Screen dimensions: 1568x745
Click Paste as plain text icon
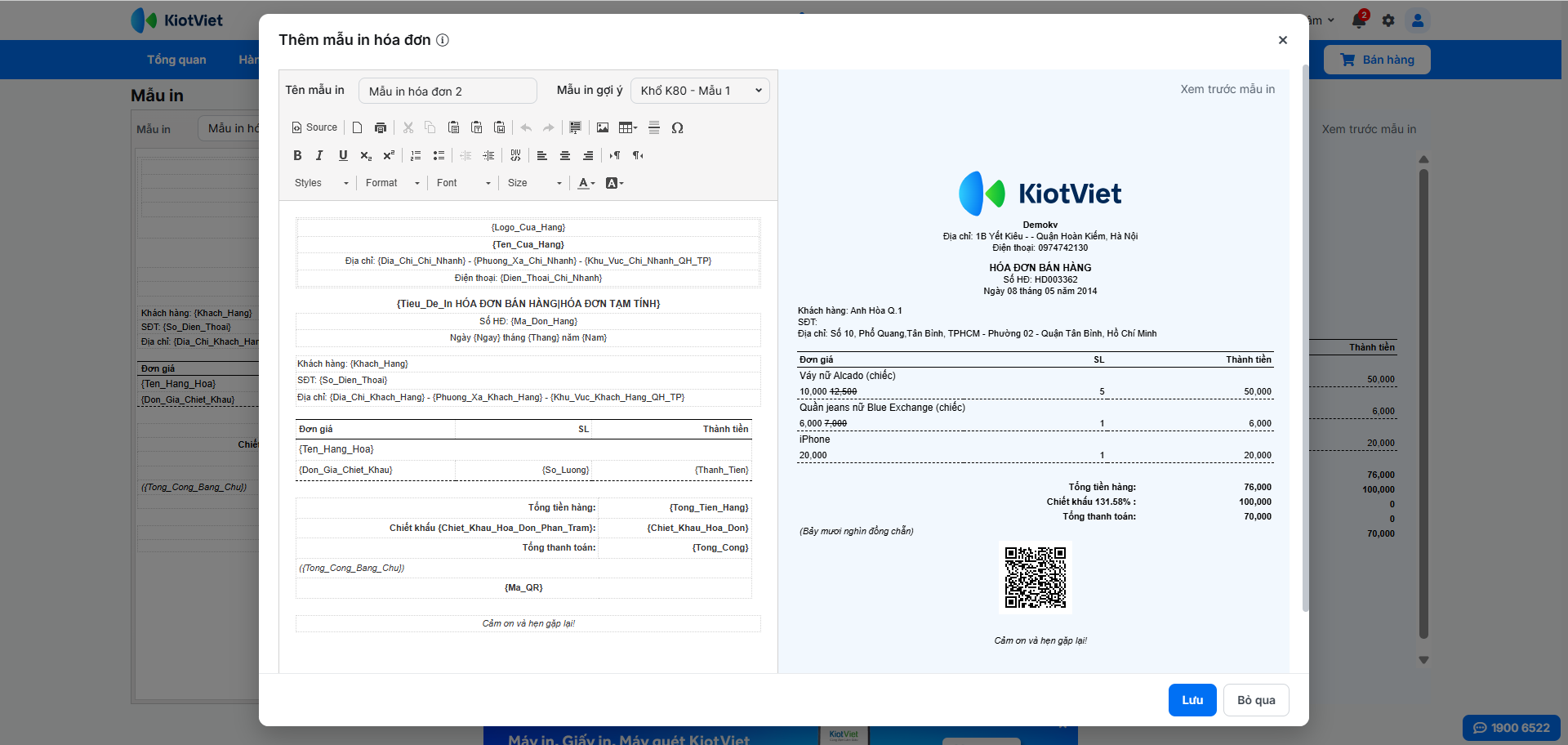click(x=476, y=127)
